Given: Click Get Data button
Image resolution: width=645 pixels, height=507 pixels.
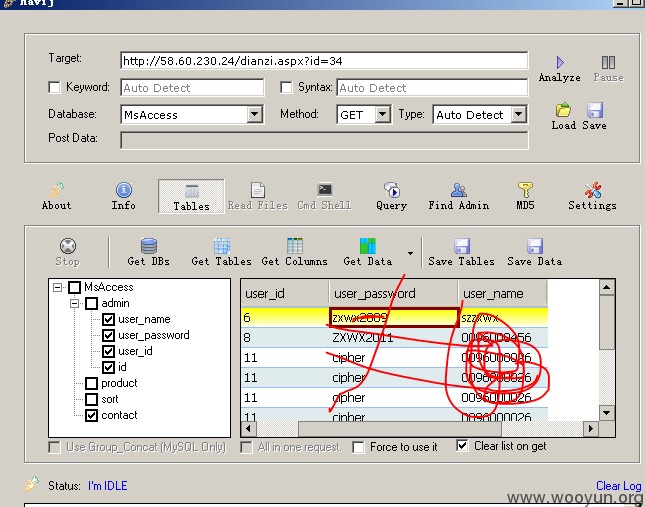Looking at the screenshot, I should tap(368, 252).
